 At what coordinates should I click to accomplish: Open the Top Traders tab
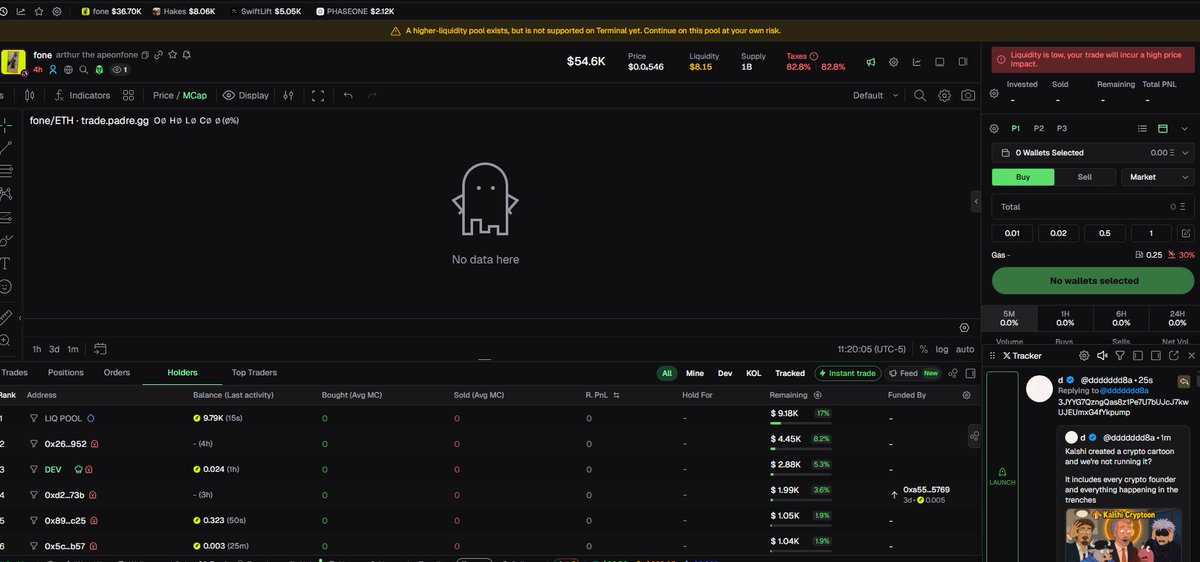click(254, 373)
